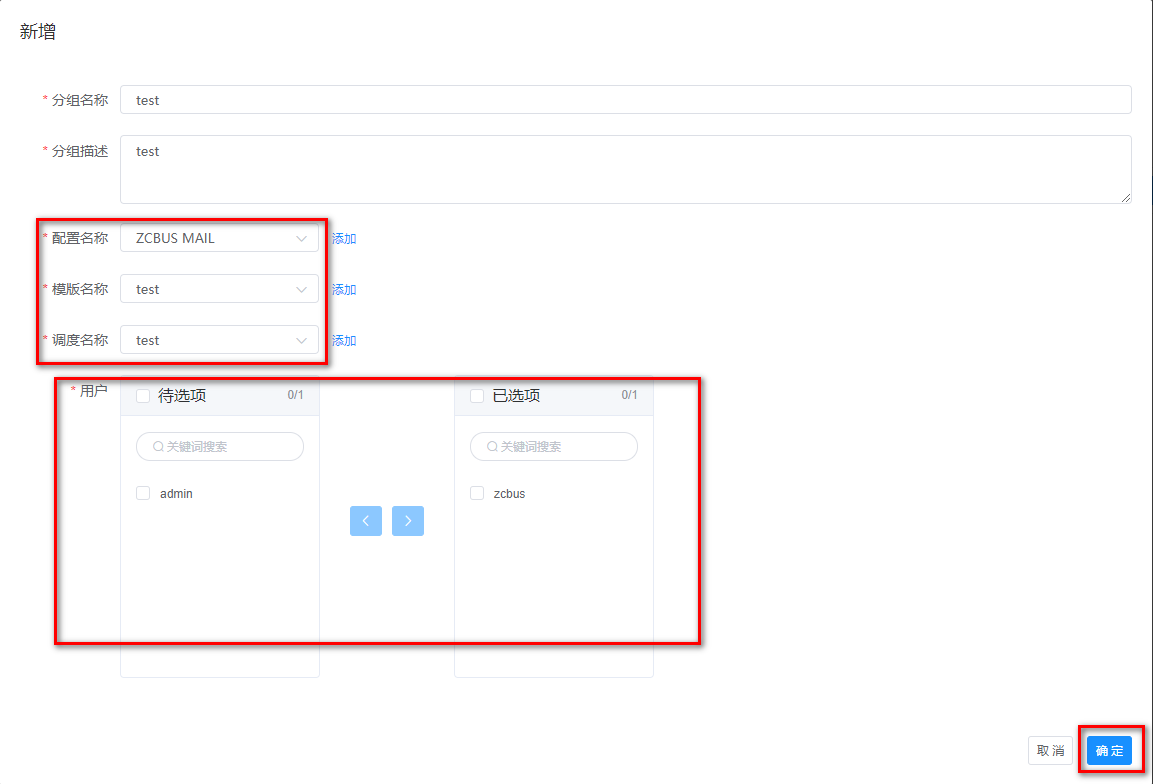This screenshot has width=1153, height=784.
Task: Expand the 调度名称 dropdown
Action: pos(219,340)
